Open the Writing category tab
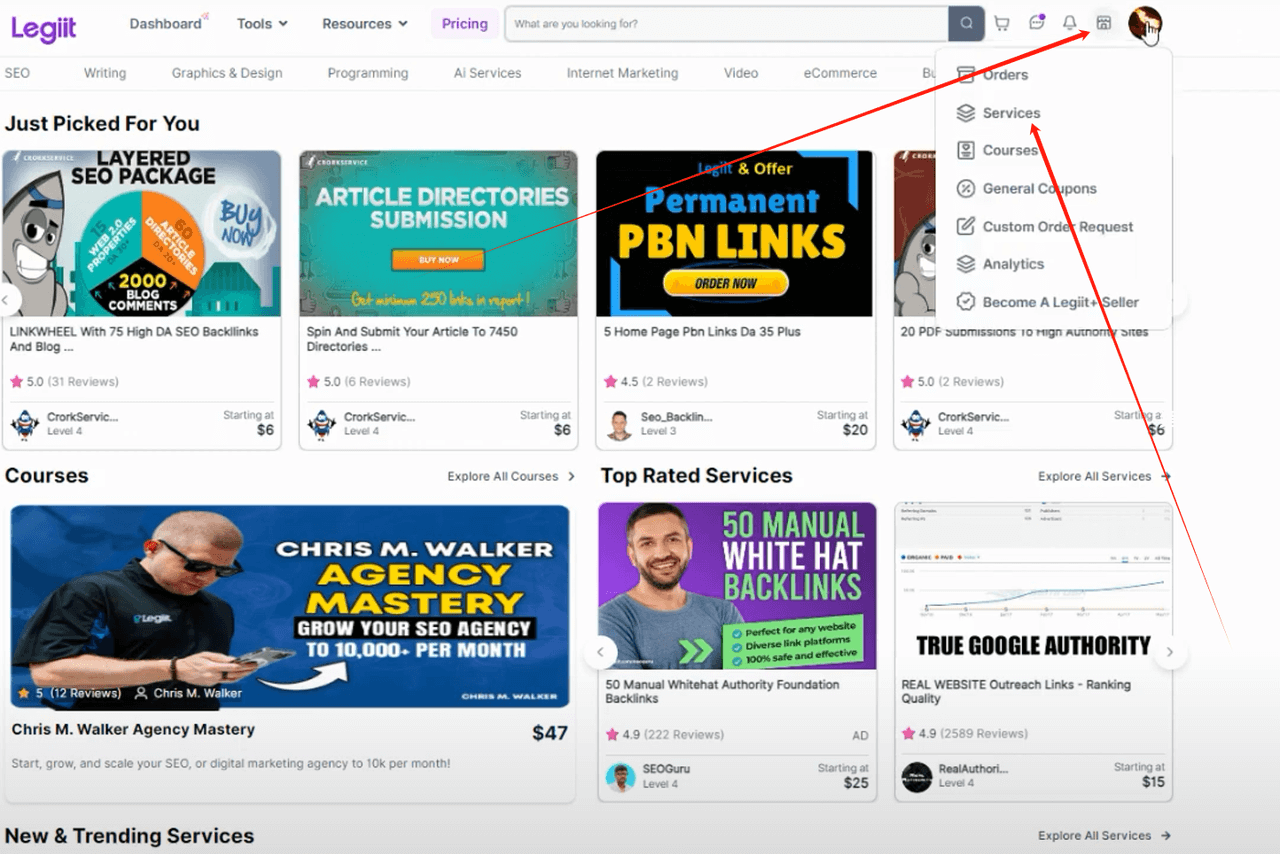The image size is (1280, 854). [x=105, y=73]
